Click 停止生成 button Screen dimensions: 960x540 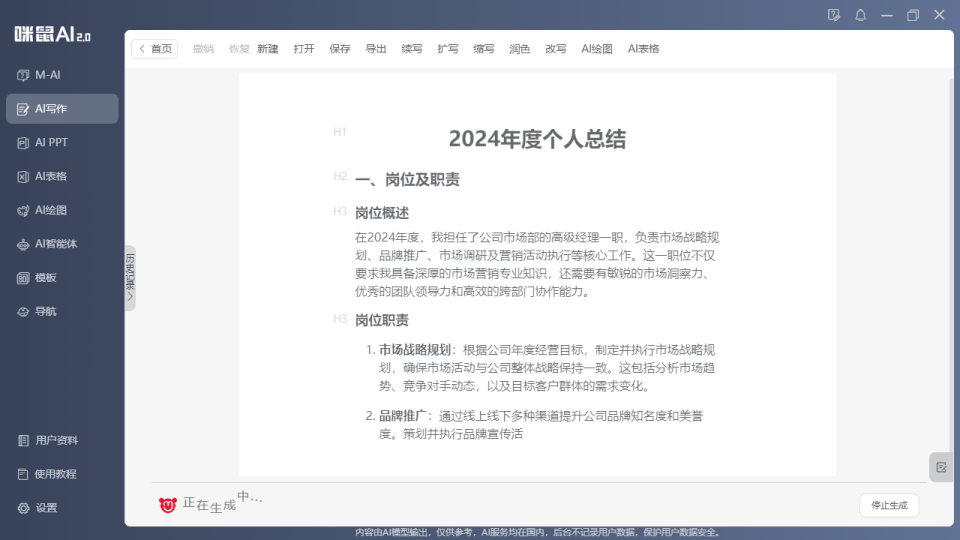tap(889, 505)
